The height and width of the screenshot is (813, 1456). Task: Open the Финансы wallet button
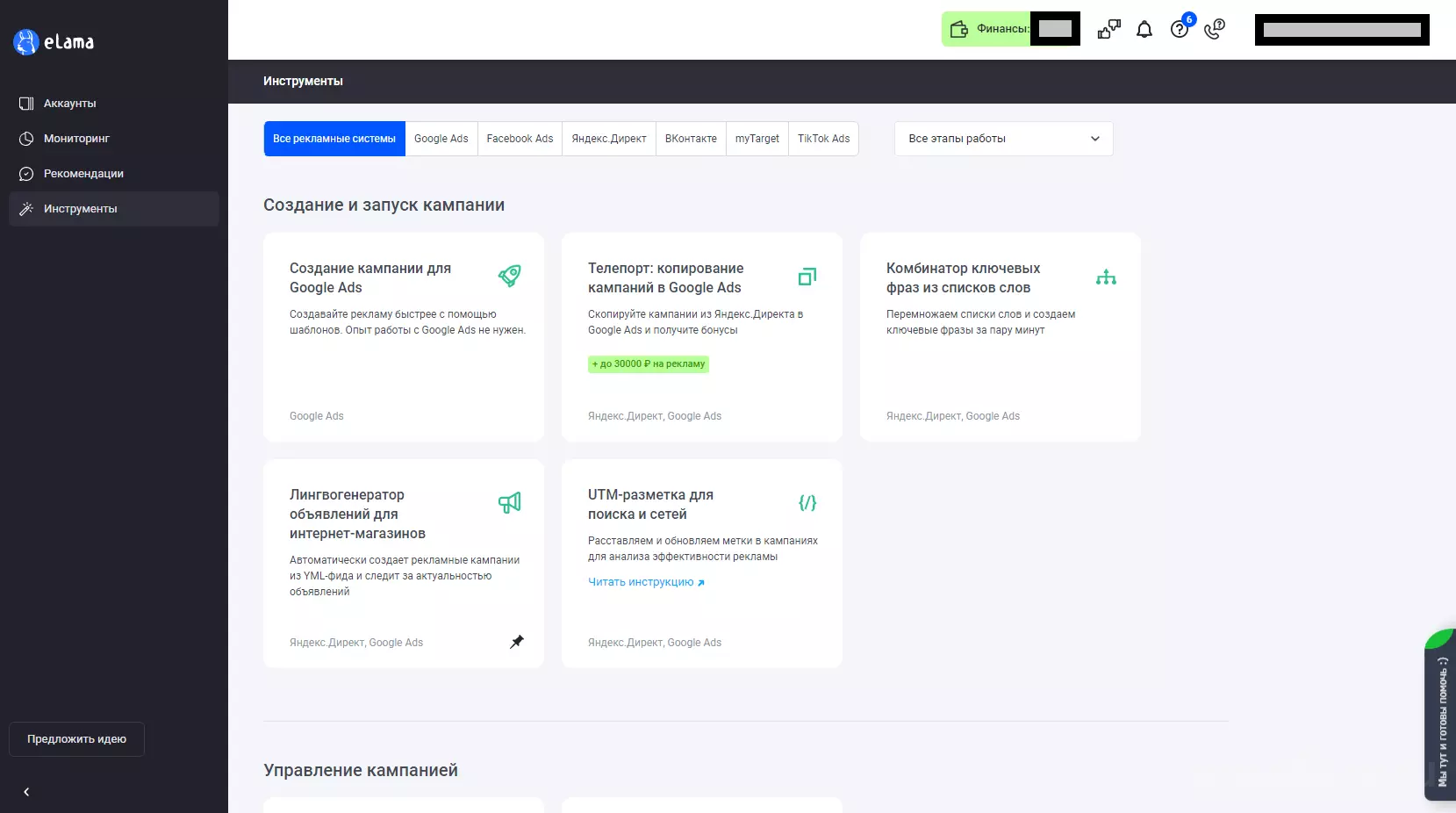coord(1011,29)
